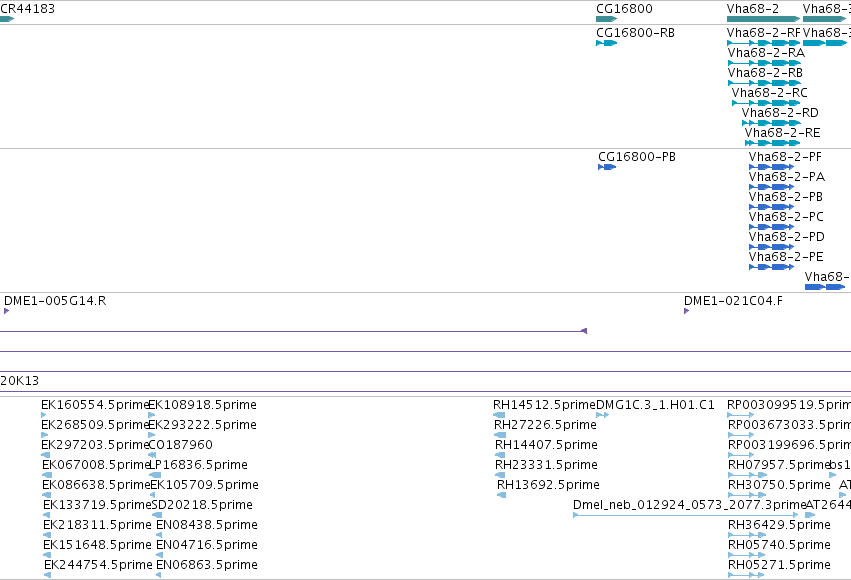The image size is (851, 580).
Task: Select RH14512.5prime EST
Action: (499, 415)
